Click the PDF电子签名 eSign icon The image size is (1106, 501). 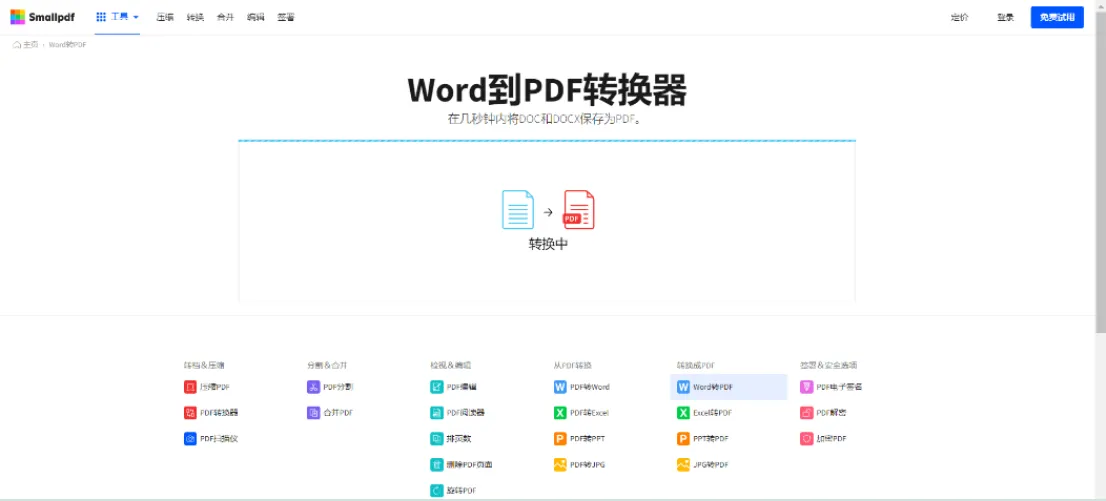click(807, 387)
